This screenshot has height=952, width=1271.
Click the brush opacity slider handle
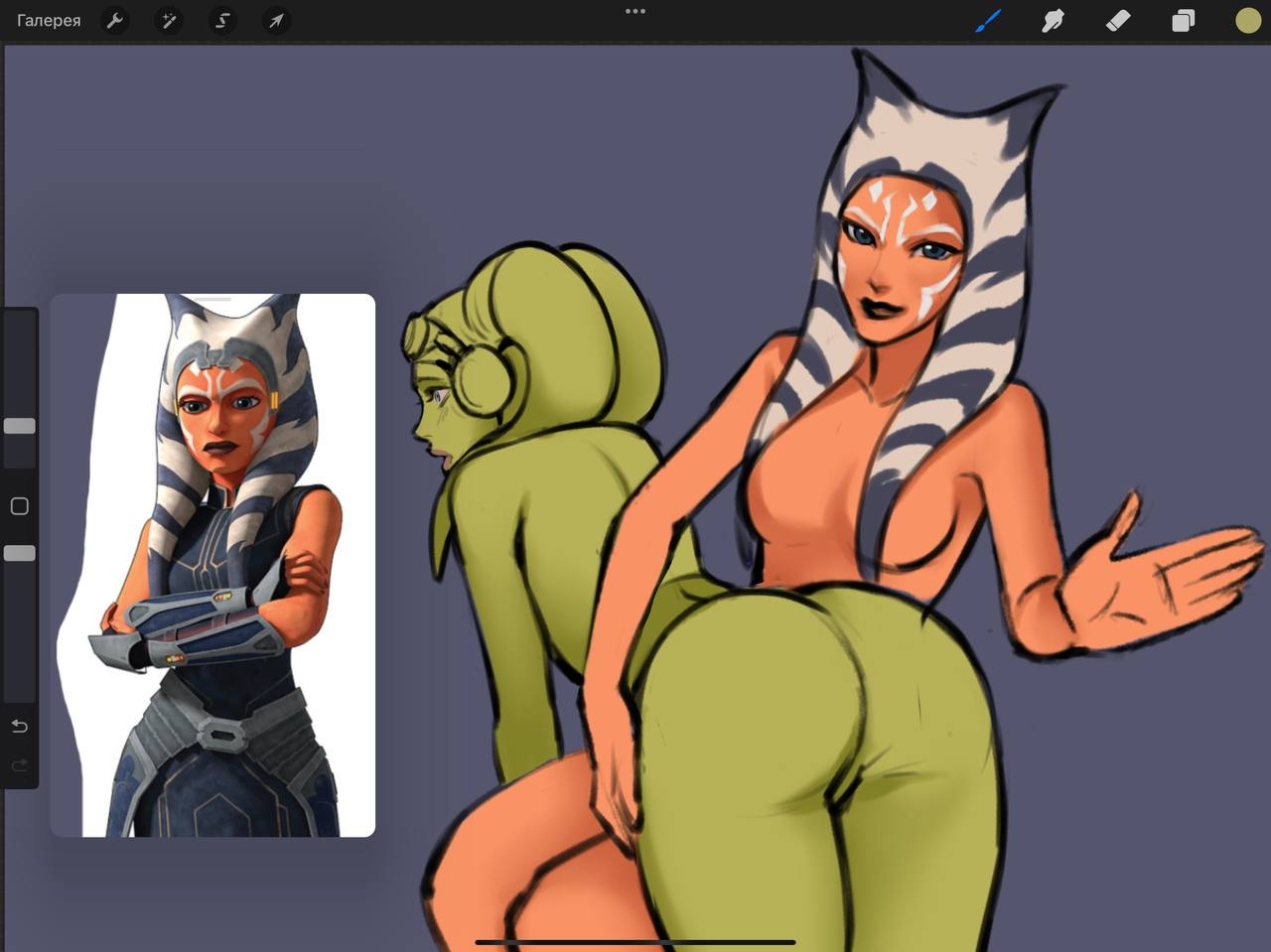pos(20,553)
